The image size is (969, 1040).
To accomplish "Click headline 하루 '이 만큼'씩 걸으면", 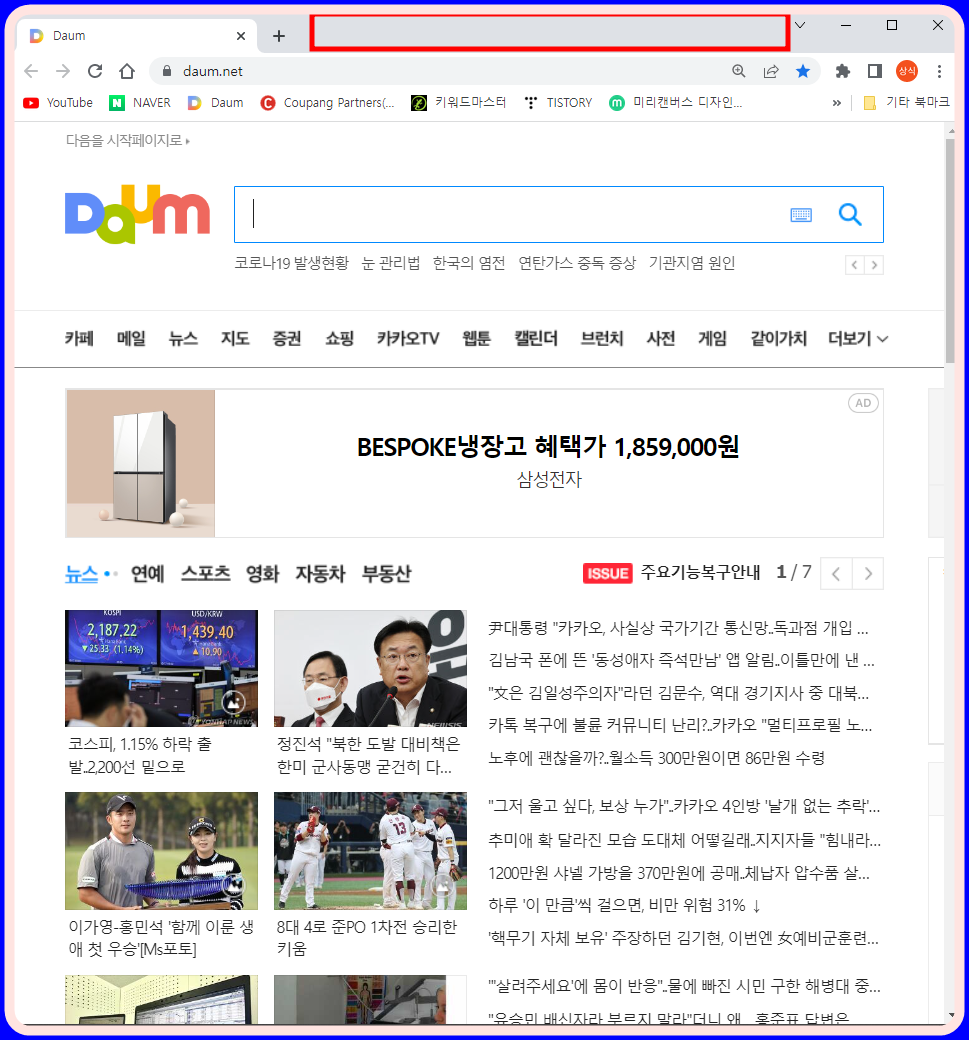I will (x=624, y=905).
